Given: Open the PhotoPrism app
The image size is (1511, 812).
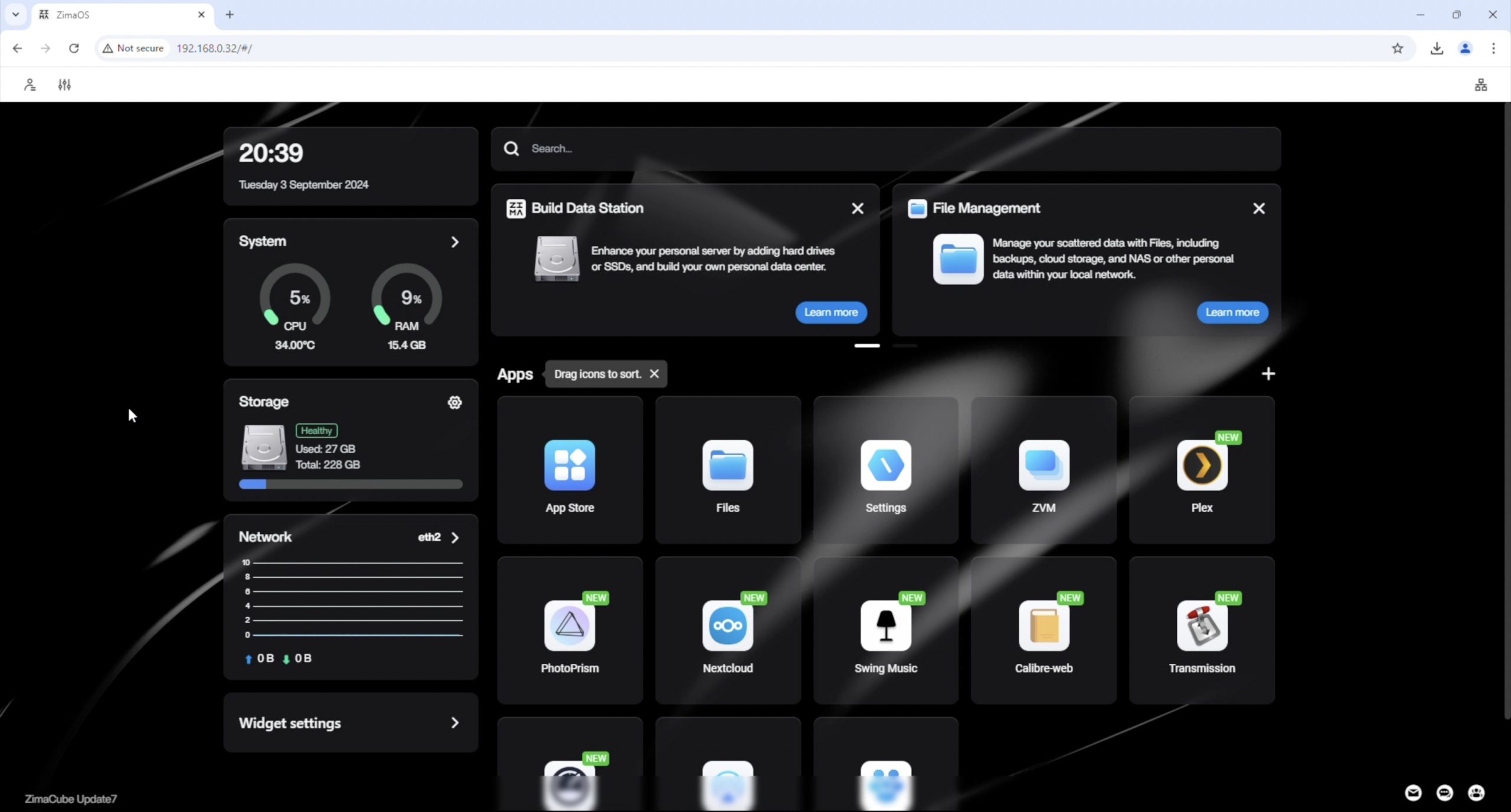Looking at the screenshot, I should (569, 626).
